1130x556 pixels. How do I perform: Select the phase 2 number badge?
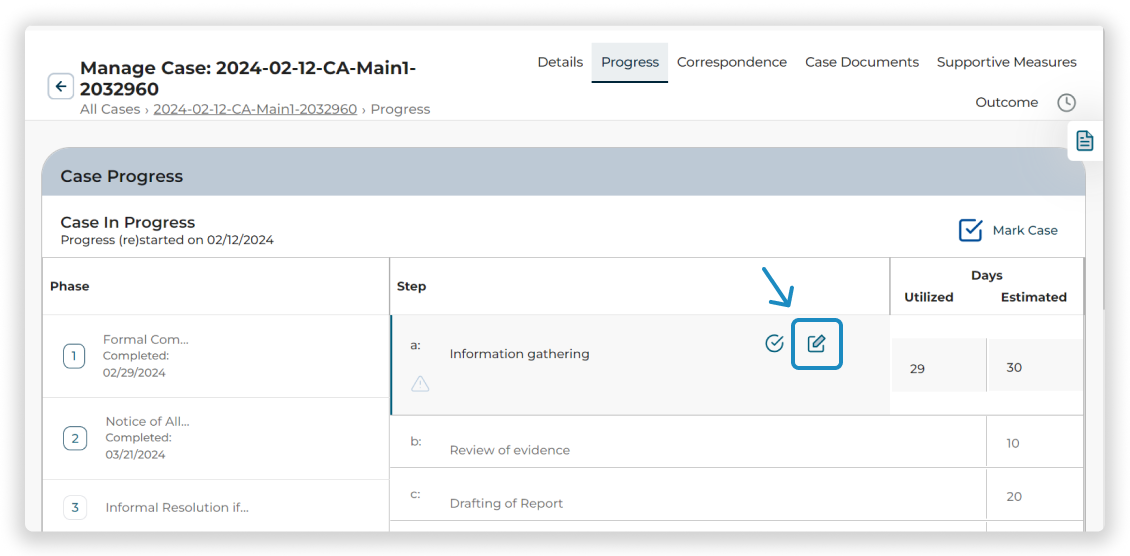click(74, 438)
